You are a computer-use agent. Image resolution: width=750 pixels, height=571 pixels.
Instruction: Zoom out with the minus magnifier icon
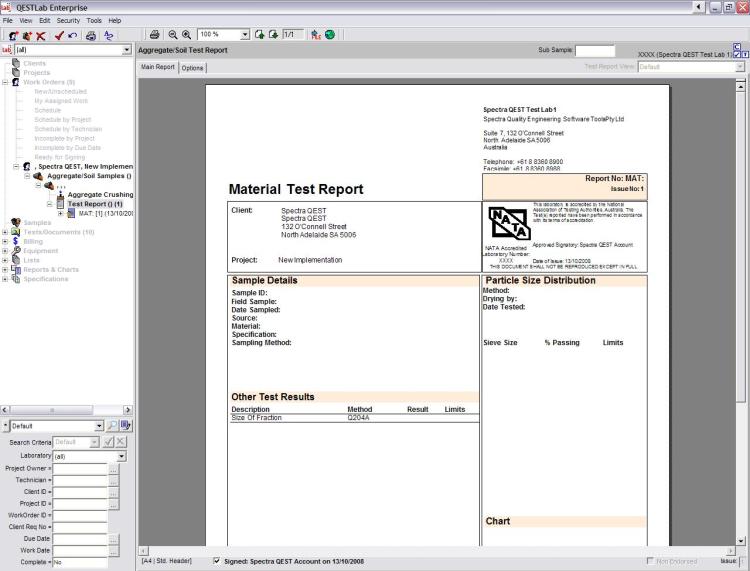click(173, 34)
